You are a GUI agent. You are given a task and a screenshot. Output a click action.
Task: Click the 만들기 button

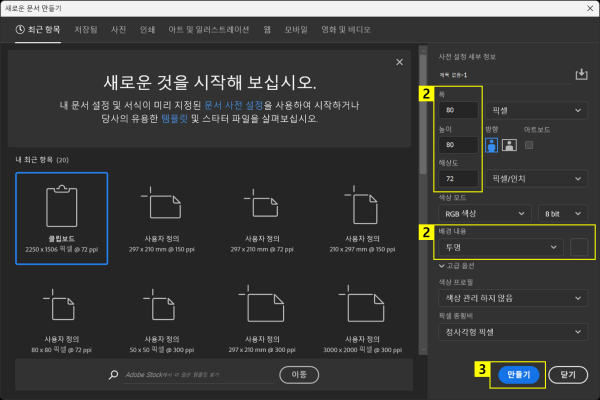click(x=518, y=375)
